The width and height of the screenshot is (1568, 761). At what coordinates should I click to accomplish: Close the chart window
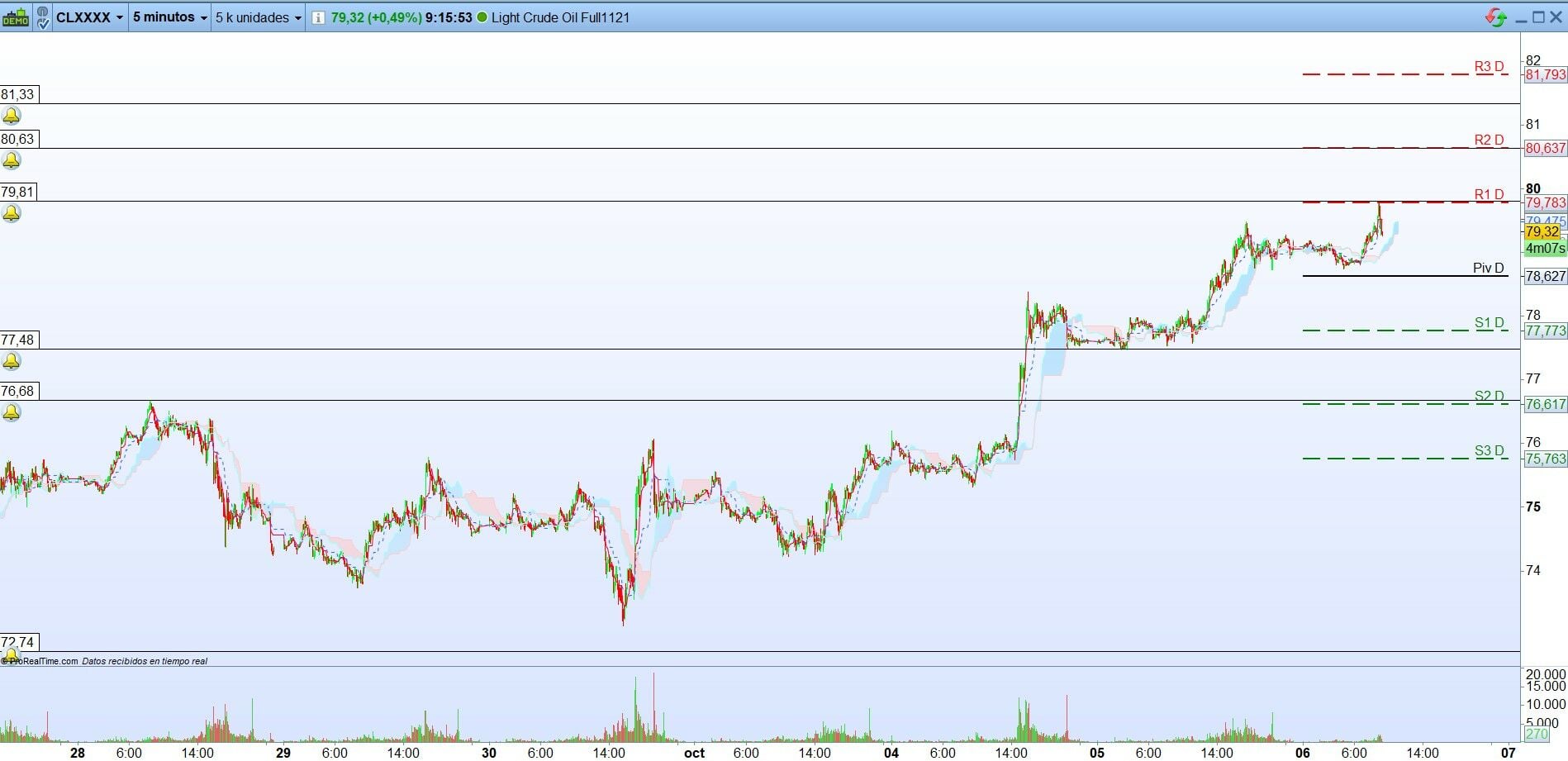point(1556,17)
